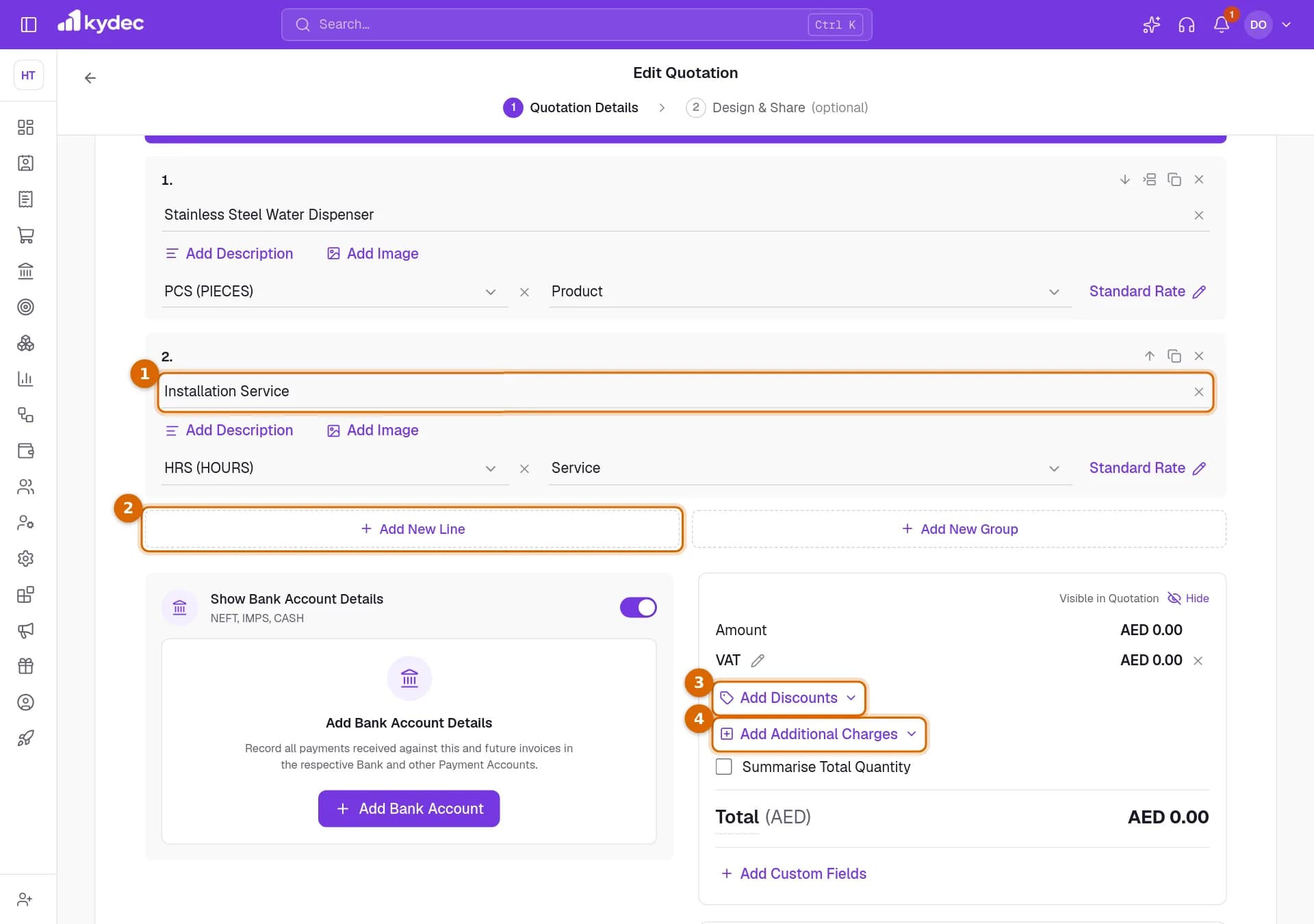
Task: Open the megaphone marketing sidebar icon
Action: (x=25, y=630)
